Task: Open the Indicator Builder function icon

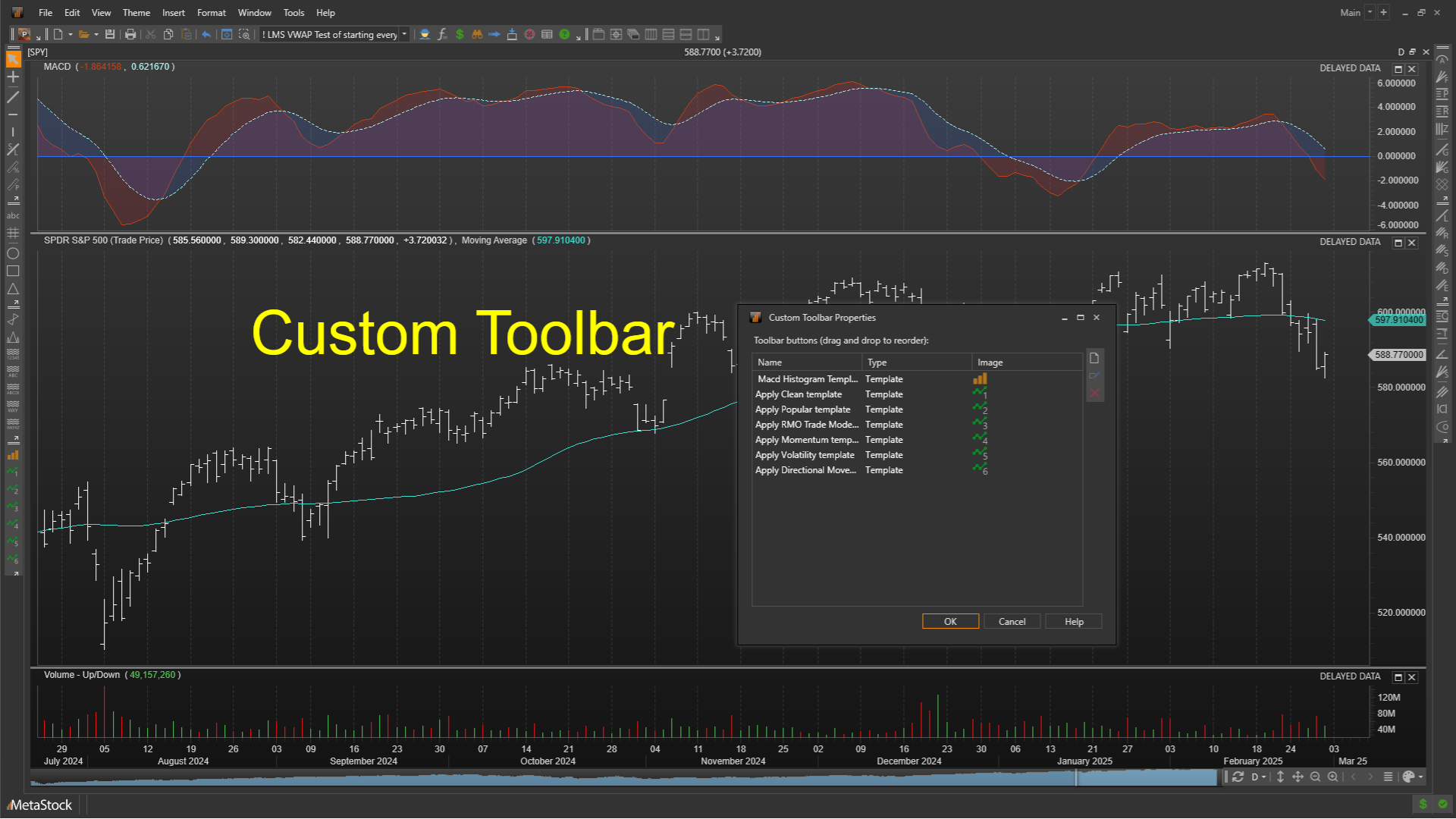Action: coord(442,34)
